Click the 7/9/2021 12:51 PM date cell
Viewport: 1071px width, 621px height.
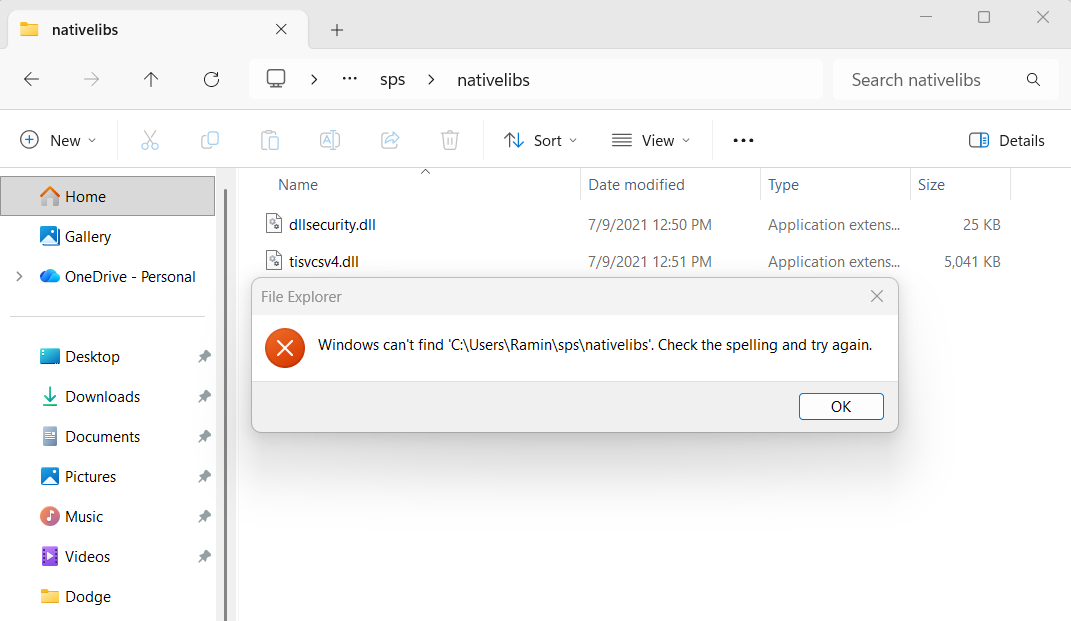[x=650, y=262]
